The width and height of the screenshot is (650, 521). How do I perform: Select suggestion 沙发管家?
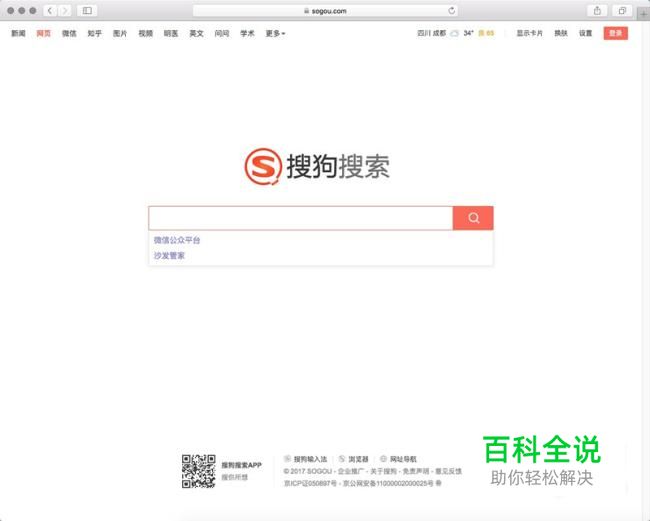pyautogui.click(x=169, y=256)
